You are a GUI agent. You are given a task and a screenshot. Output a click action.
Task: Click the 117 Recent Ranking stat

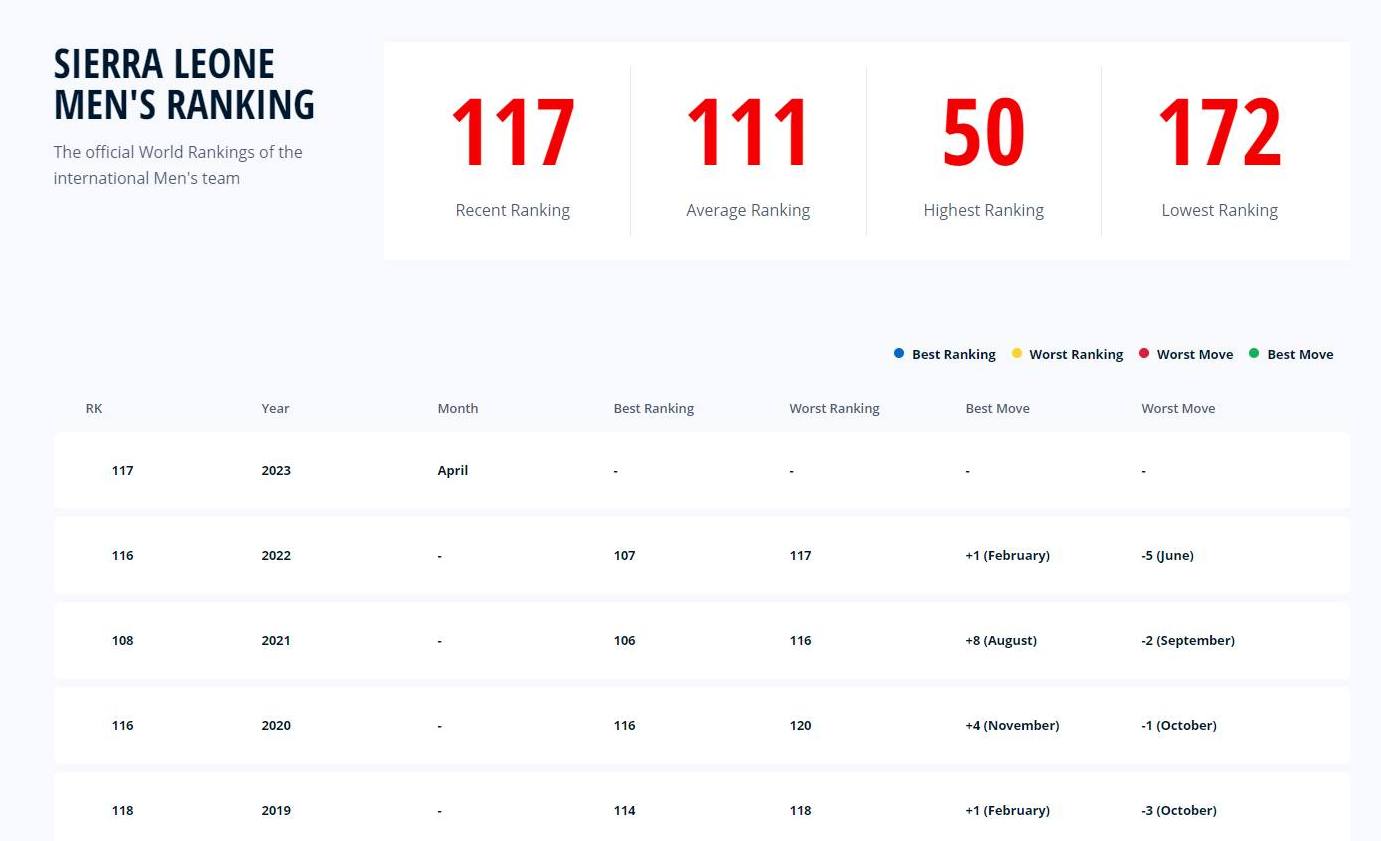[512, 133]
